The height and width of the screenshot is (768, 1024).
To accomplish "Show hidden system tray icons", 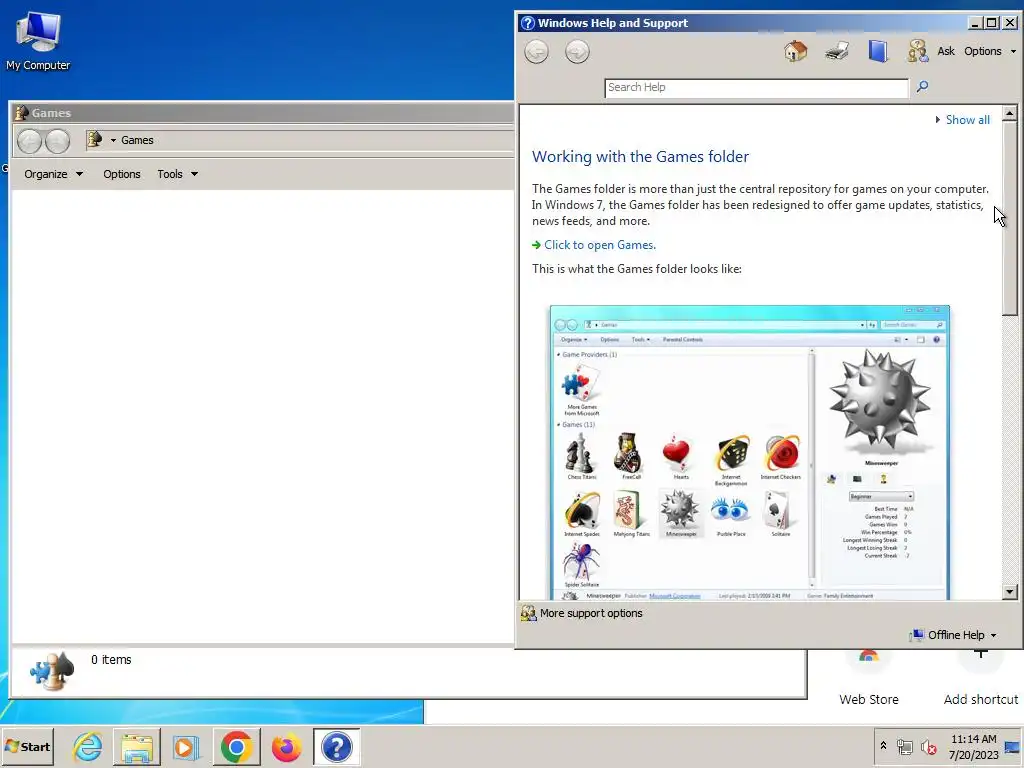I will click(883, 745).
